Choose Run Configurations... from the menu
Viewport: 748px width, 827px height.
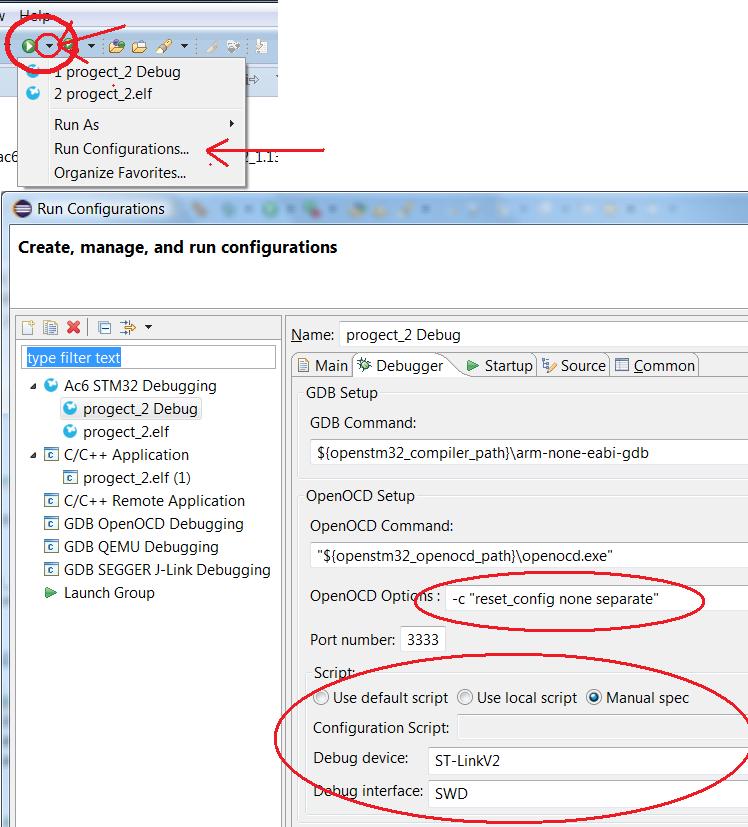pyautogui.click(x=121, y=149)
